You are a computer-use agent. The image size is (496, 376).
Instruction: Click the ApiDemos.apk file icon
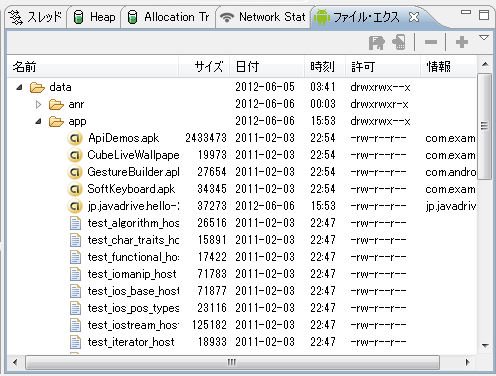[75, 138]
